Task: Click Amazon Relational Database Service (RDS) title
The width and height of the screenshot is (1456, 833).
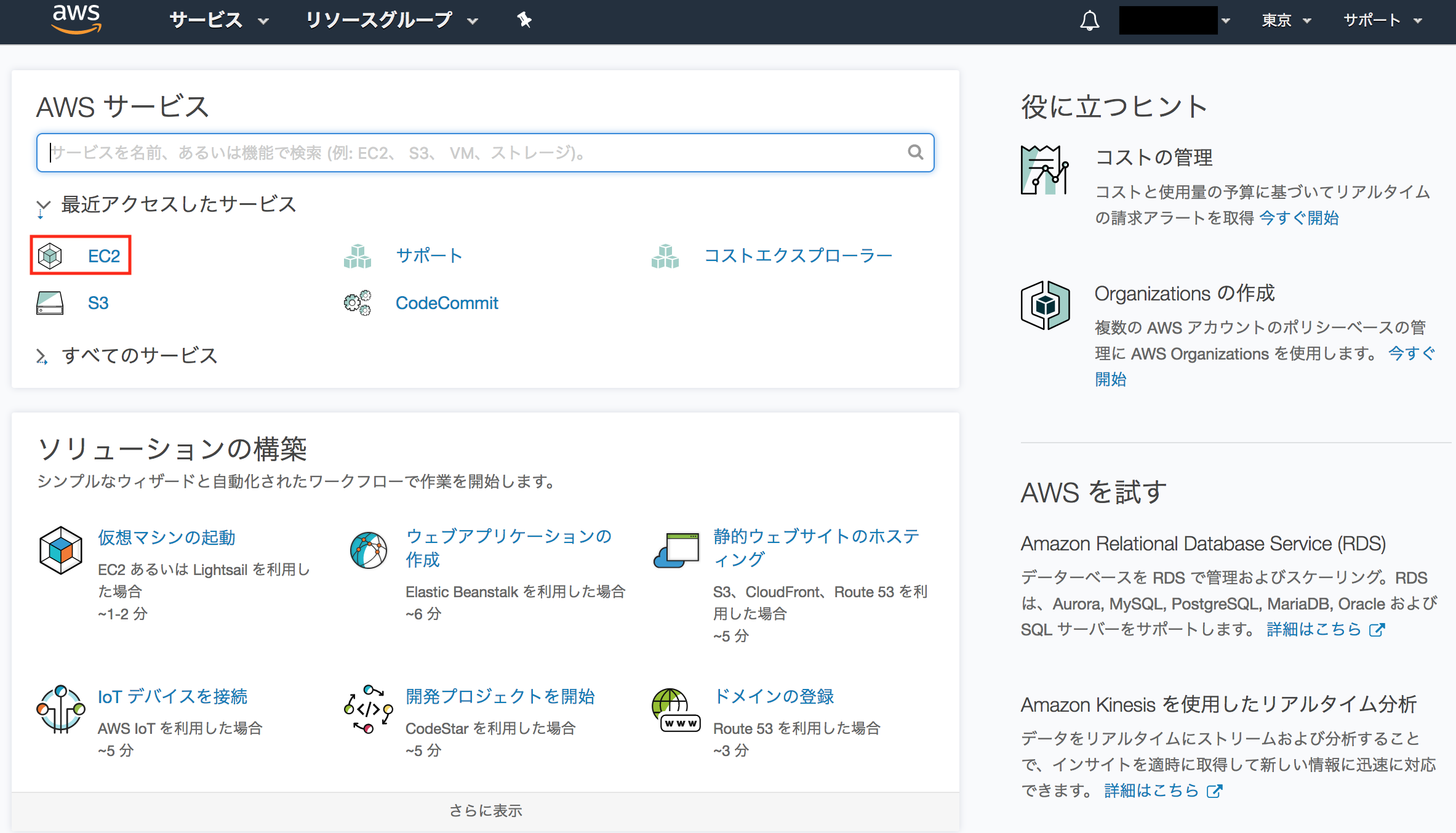Action: pyautogui.click(x=1203, y=544)
